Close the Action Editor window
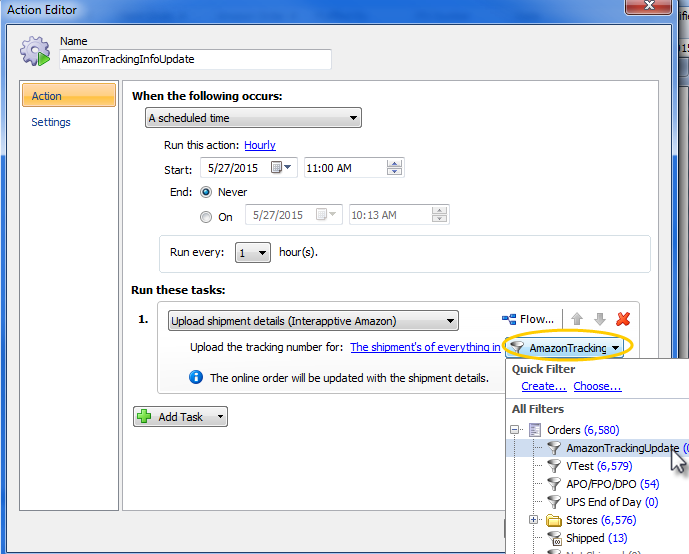The width and height of the screenshot is (689, 554). (x=649, y=6)
